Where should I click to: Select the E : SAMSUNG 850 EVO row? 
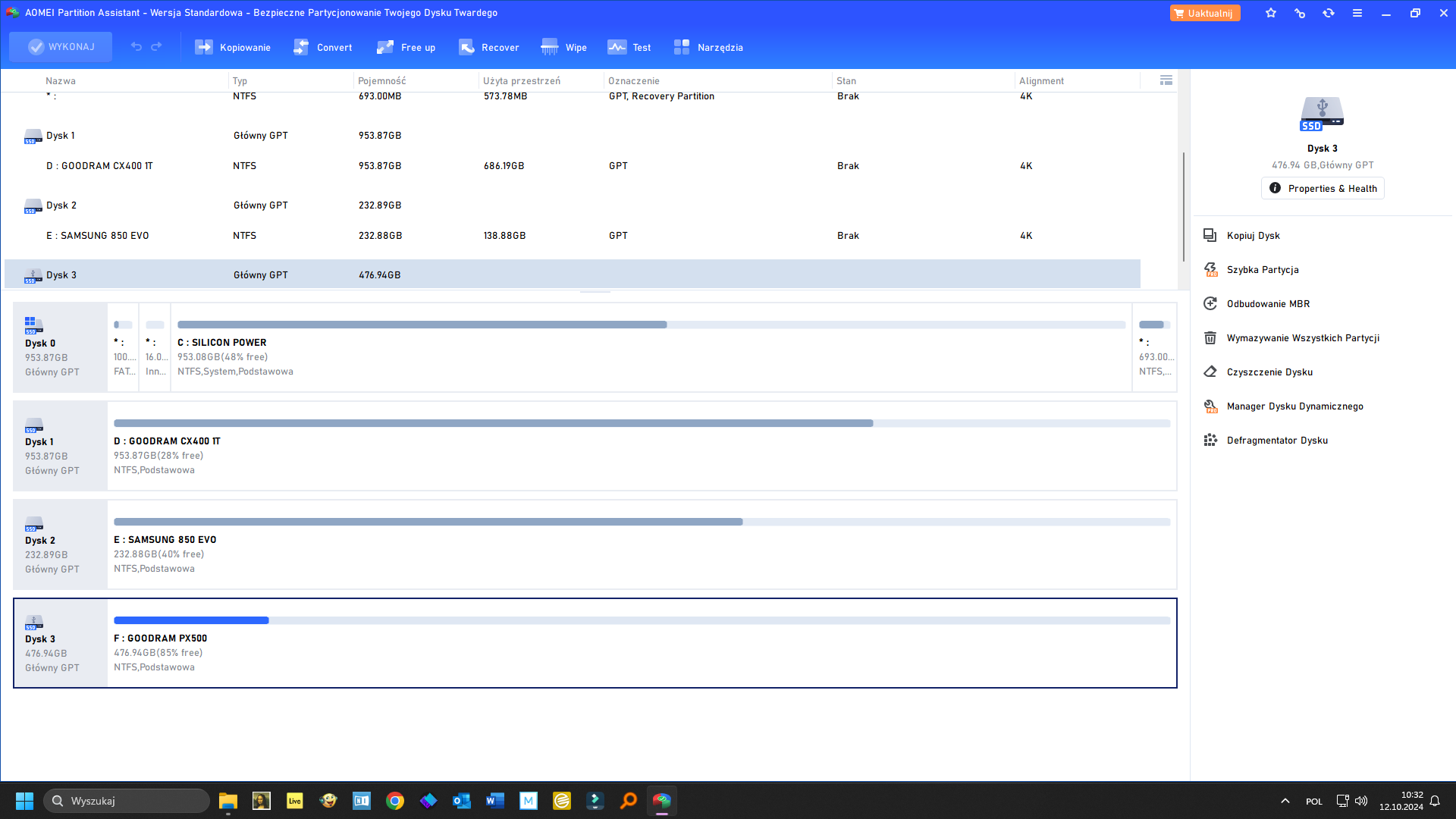573,236
